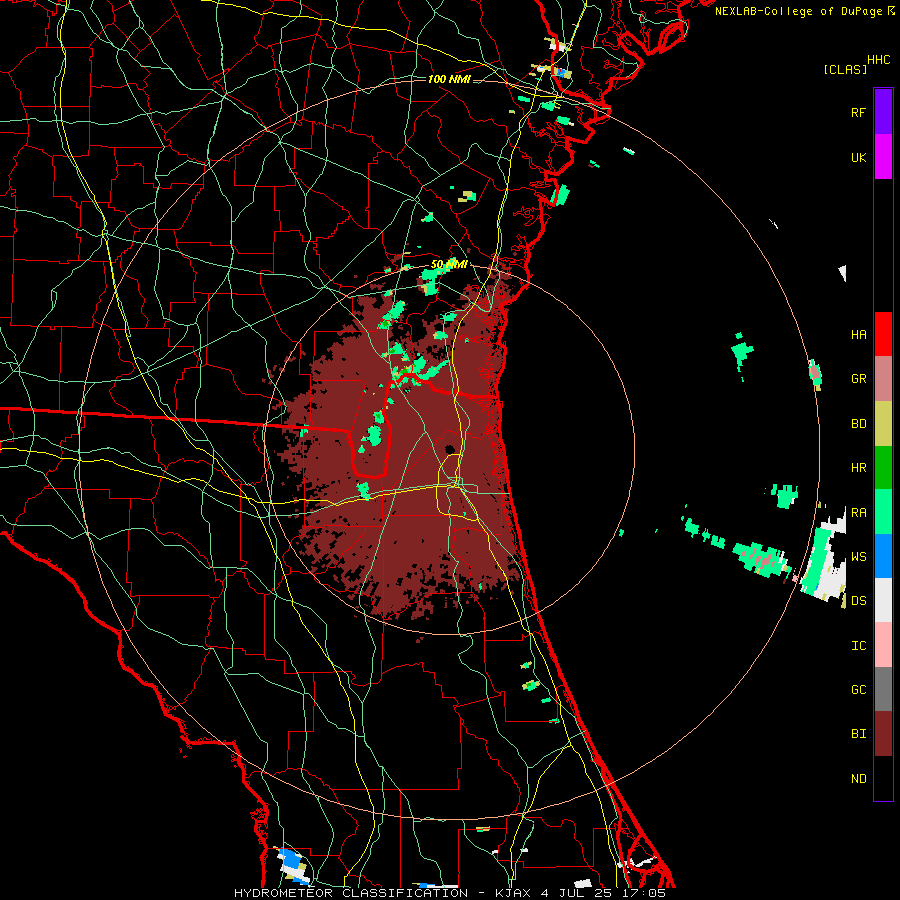The width and height of the screenshot is (900, 900).
Task: Click the GR legend label
Action: pyautogui.click(x=858, y=379)
